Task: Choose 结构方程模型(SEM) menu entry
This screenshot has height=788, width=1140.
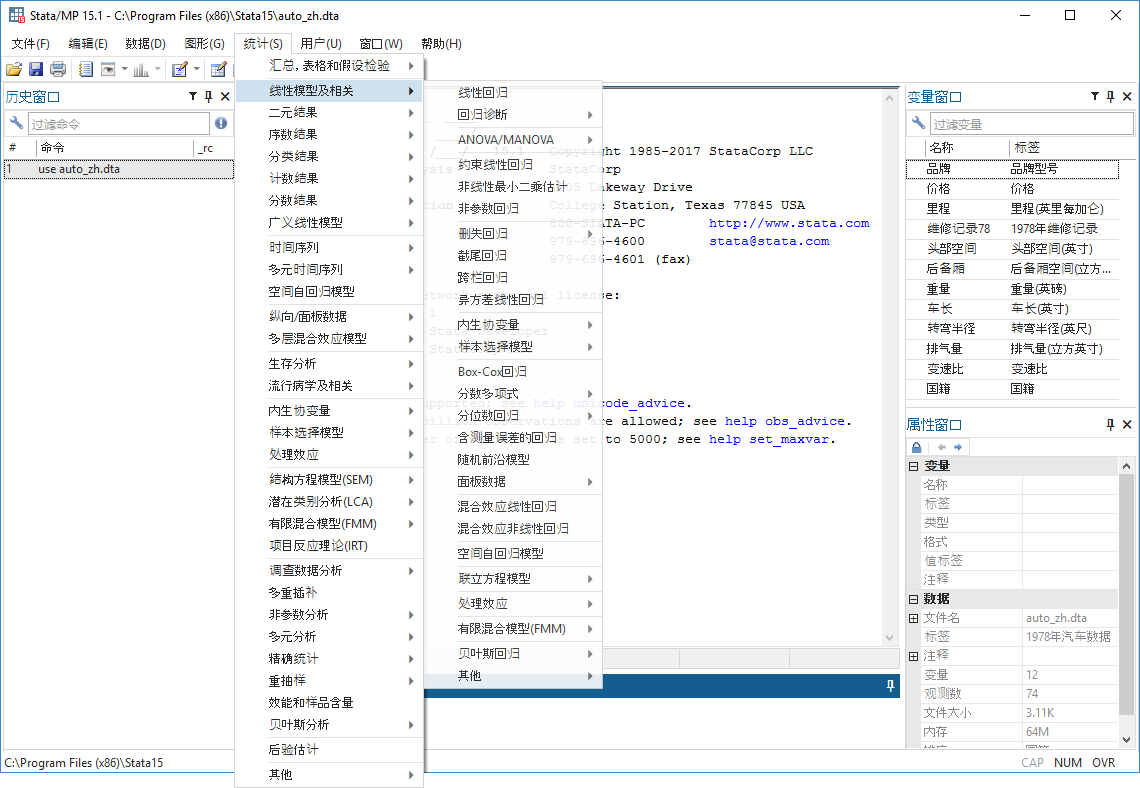Action: tap(329, 480)
